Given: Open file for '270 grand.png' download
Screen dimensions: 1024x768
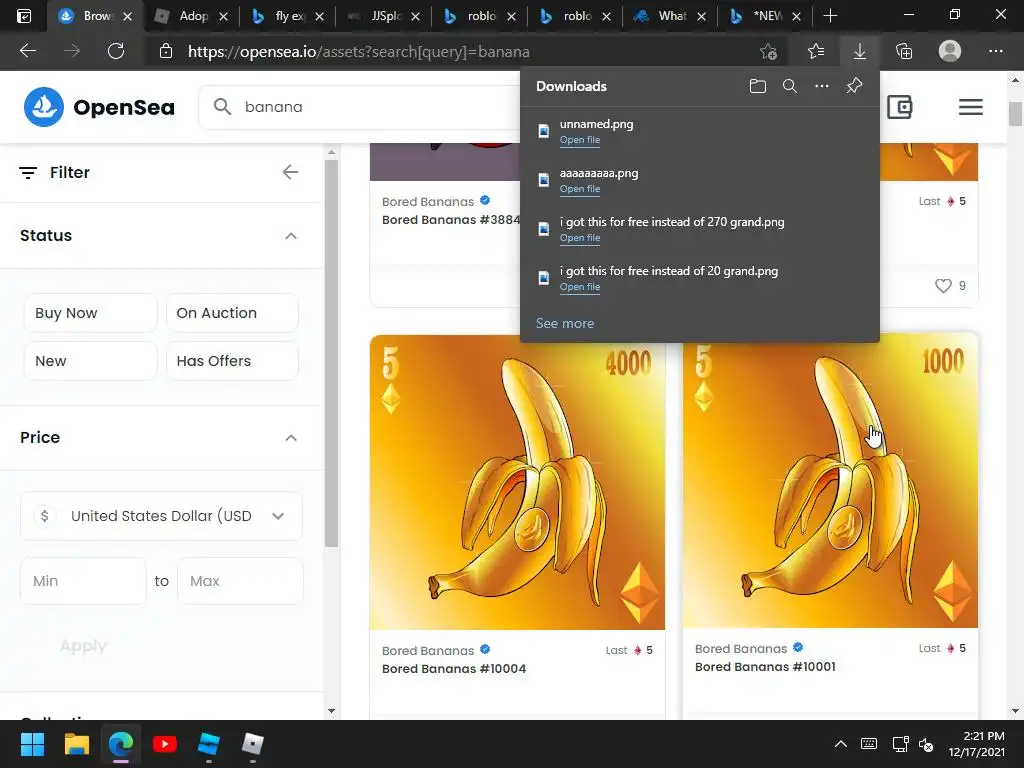Looking at the screenshot, I should pyautogui.click(x=579, y=238).
